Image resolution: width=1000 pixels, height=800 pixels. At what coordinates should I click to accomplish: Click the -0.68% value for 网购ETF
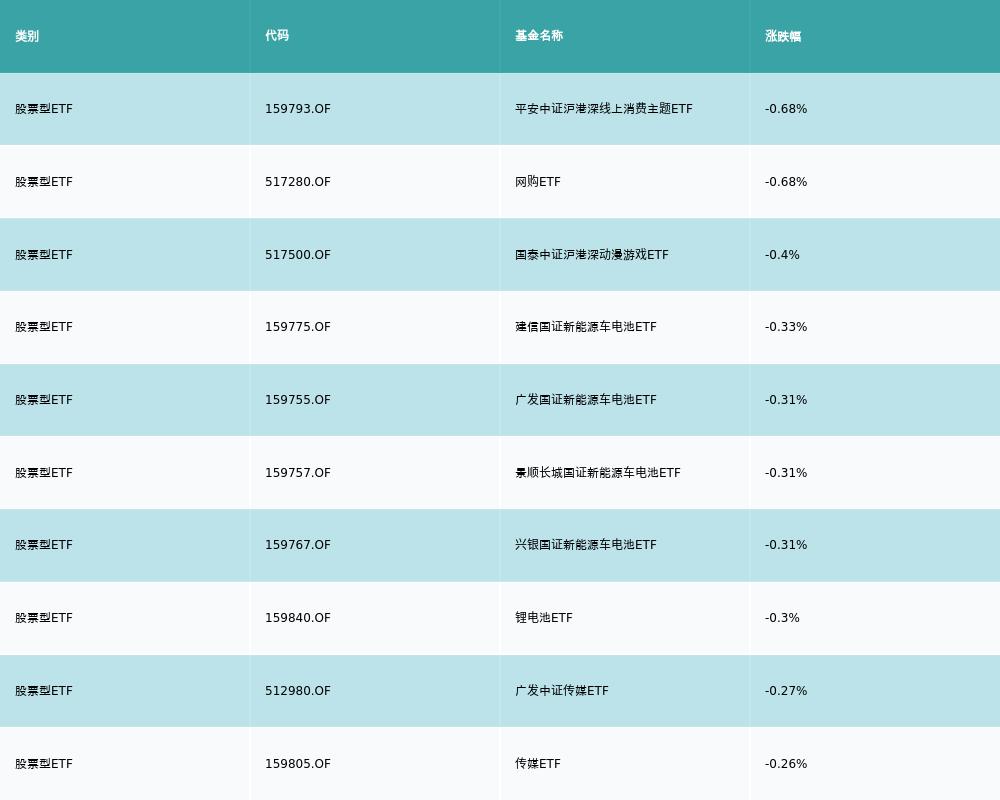point(786,182)
